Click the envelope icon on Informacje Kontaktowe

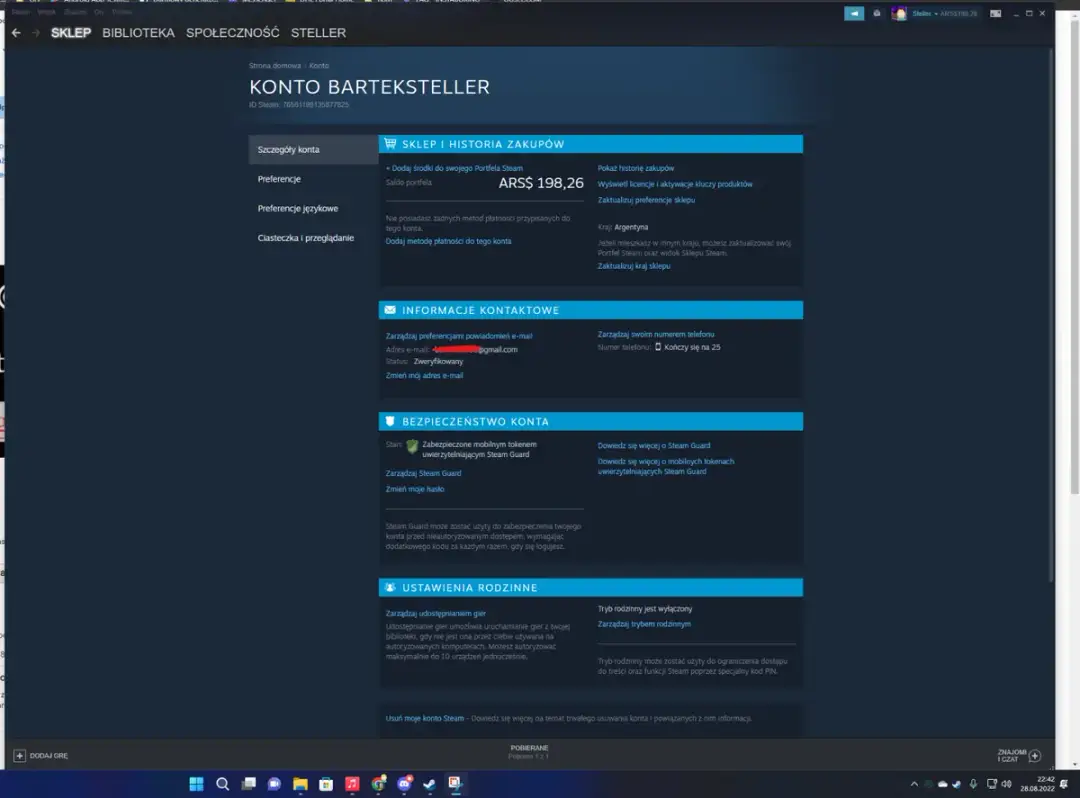389,309
